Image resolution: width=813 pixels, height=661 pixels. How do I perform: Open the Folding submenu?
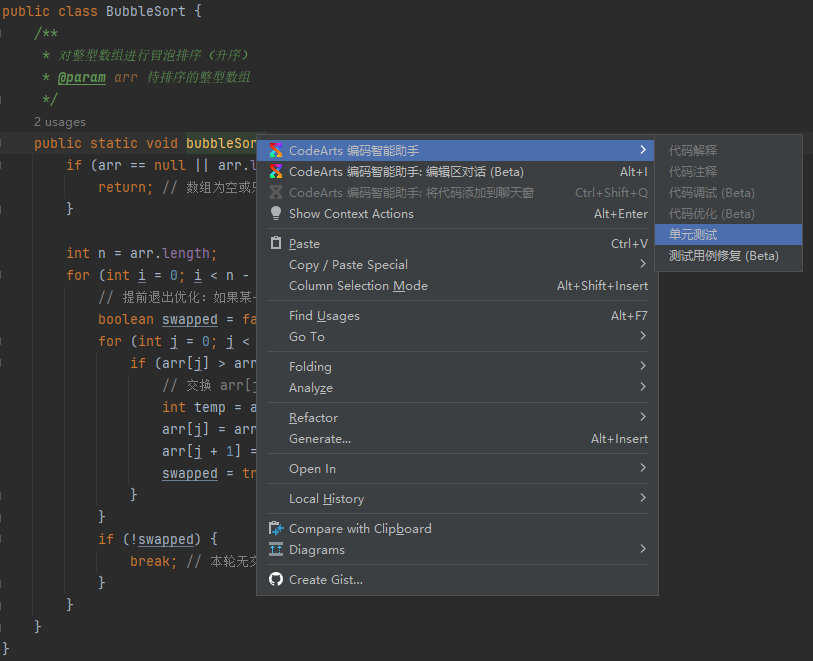click(x=310, y=367)
